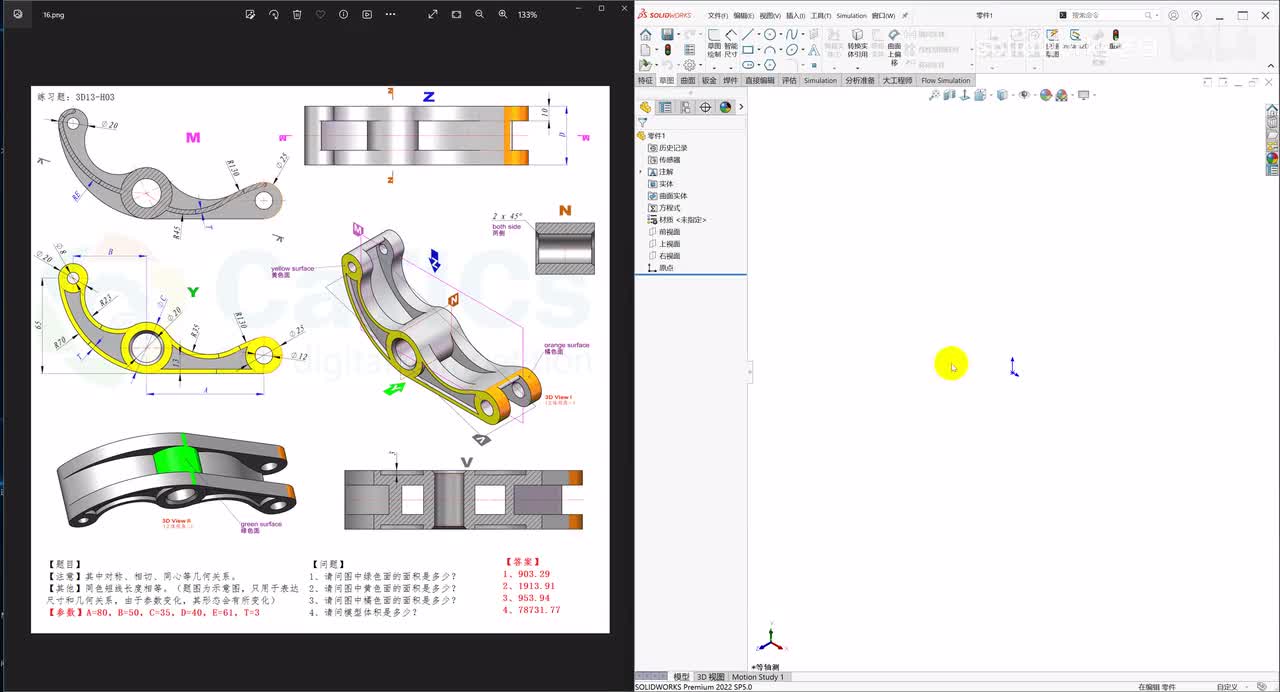Expand the Circle tool dropdown arrow

point(780,35)
